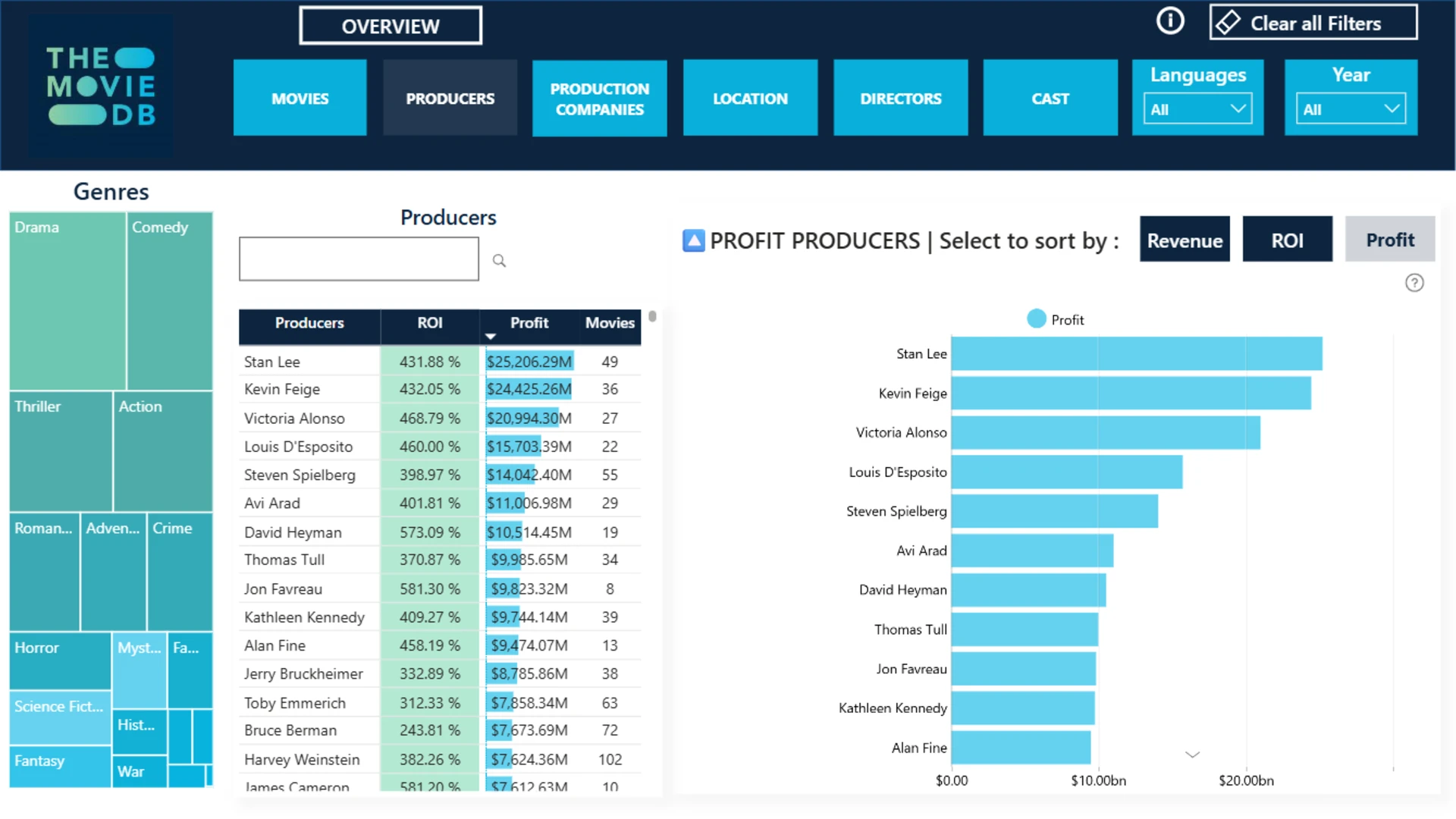Image resolution: width=1456 pixels, height=819 pixels.
Task: Click The Movie DB logo
Action: [101, 86]
